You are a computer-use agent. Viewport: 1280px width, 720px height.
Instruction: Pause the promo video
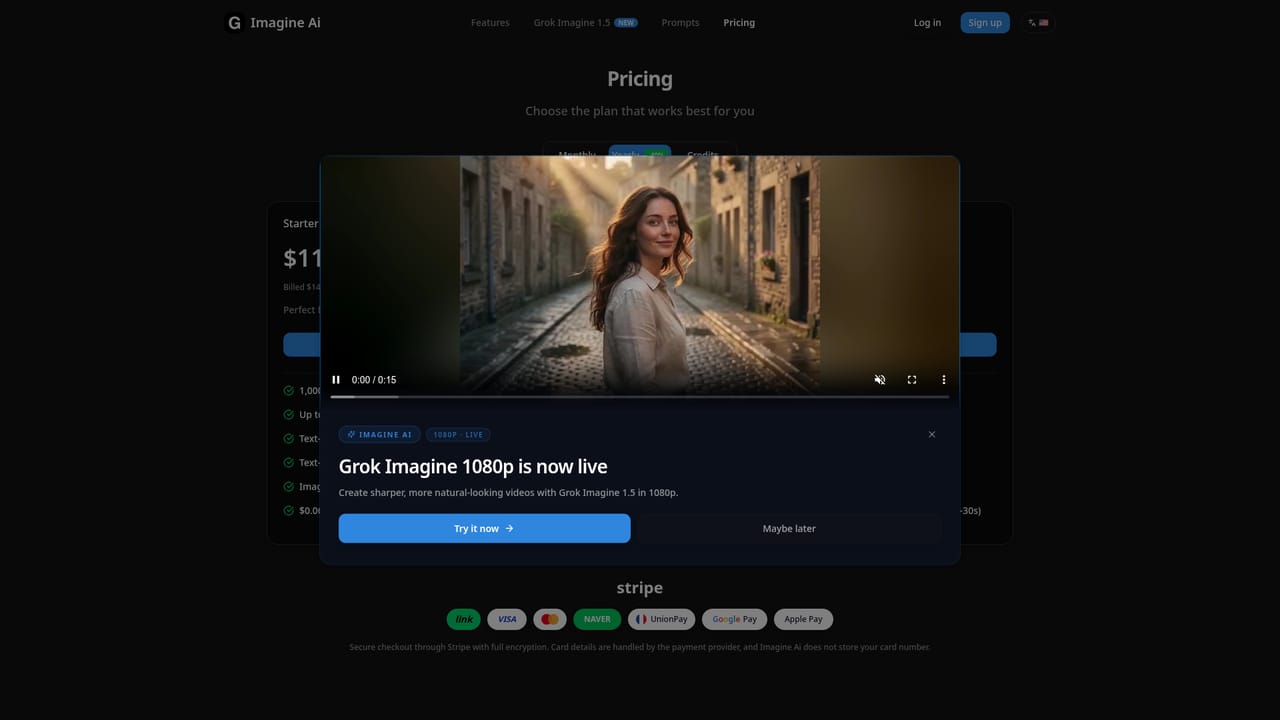pyautogui.click(x=336, y=380)
